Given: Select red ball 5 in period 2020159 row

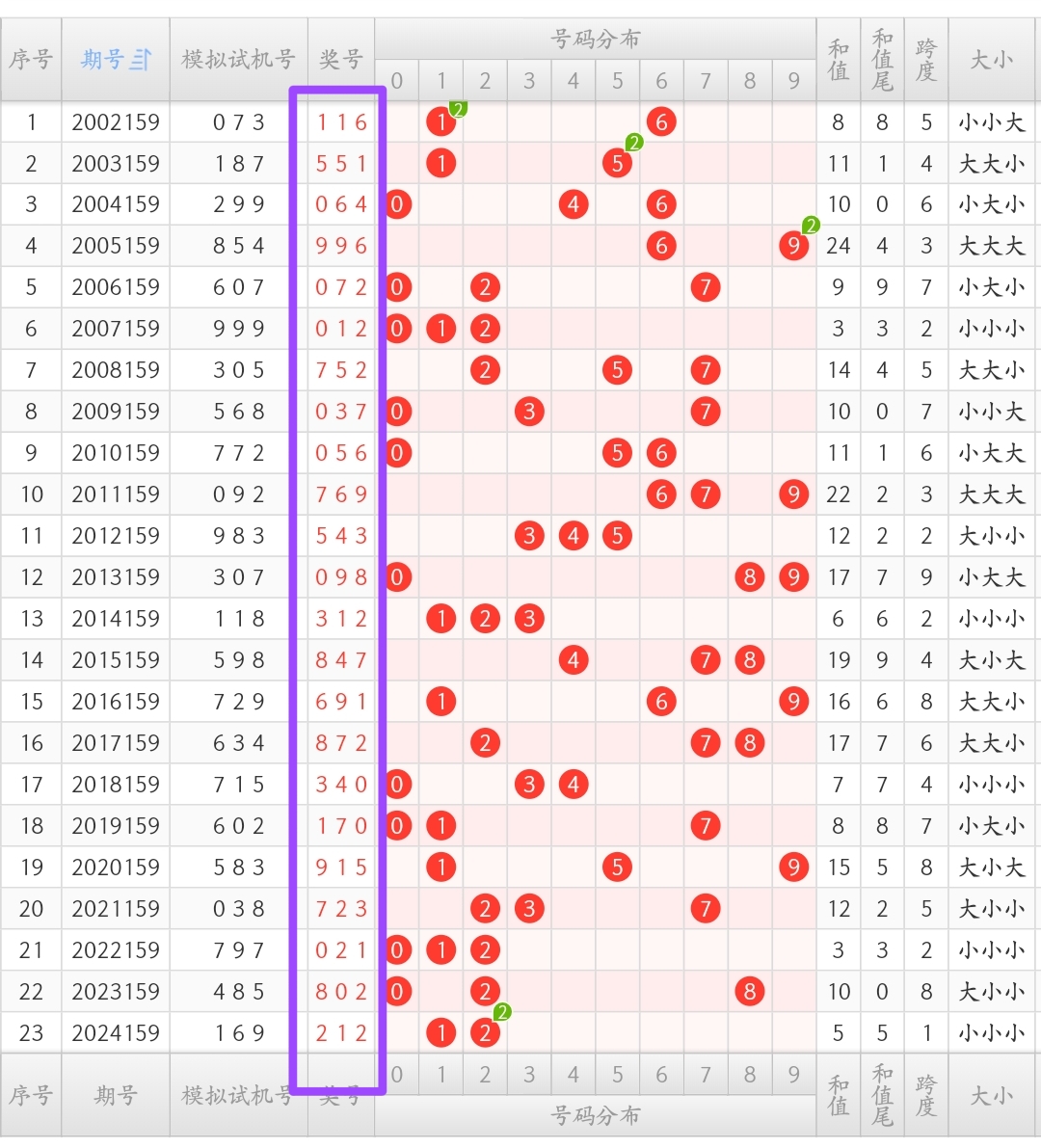Looking at the screenshot, I should click(x=617, y=867).
